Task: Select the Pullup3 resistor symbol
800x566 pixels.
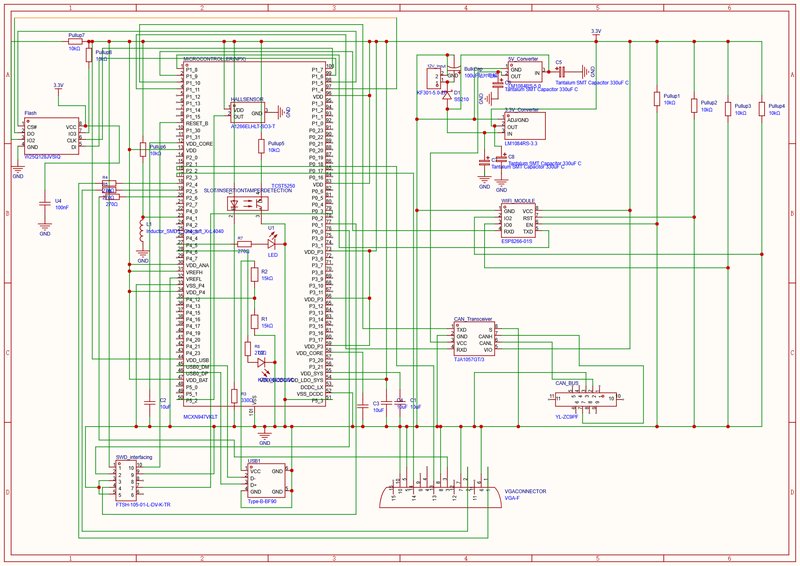Action: (x=728, y=109)
